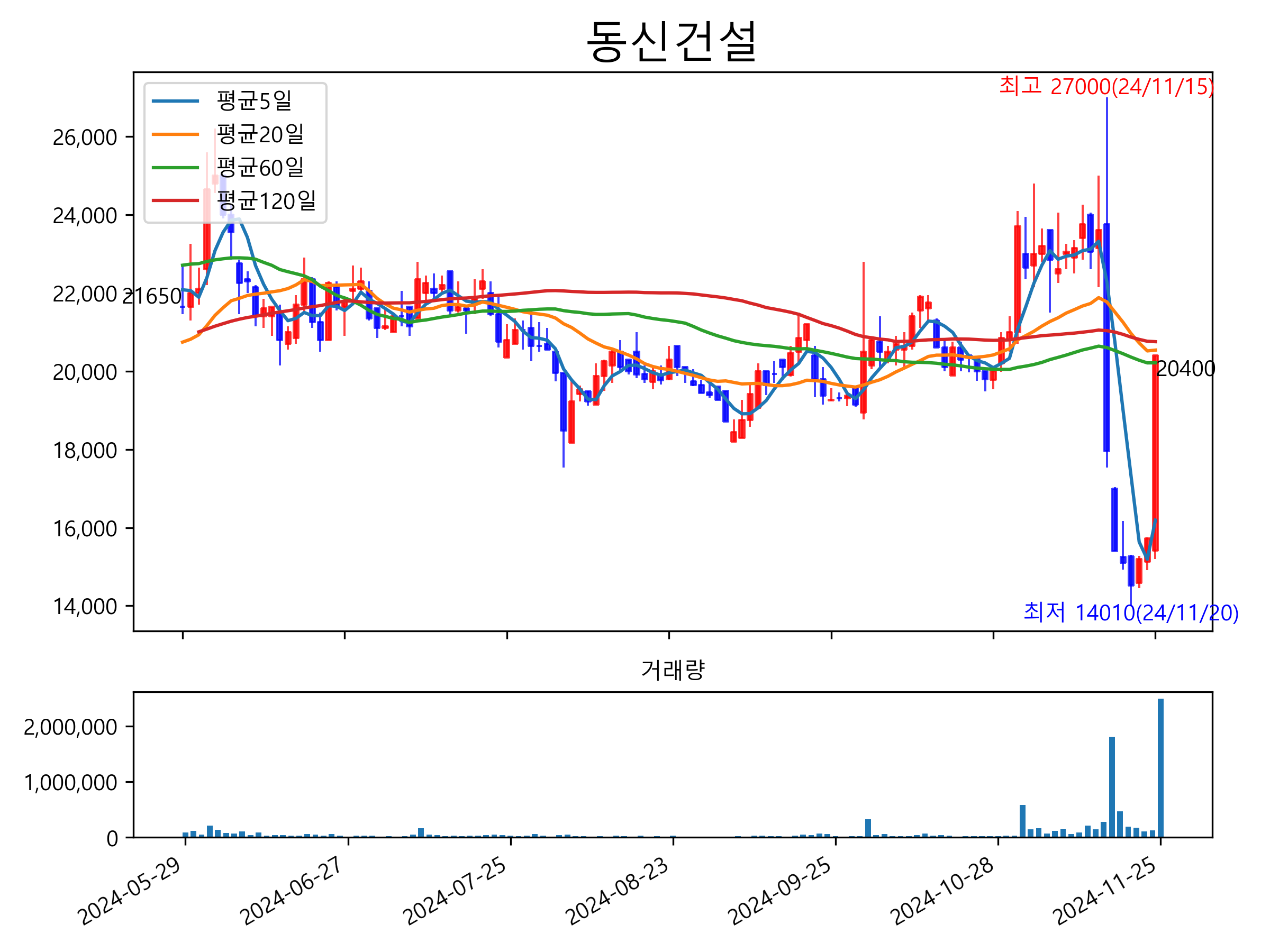The width and height of the screenshot is (1270, 952).
Task: Click the 20400 last-price label
Action: [x=1186, y=369]
